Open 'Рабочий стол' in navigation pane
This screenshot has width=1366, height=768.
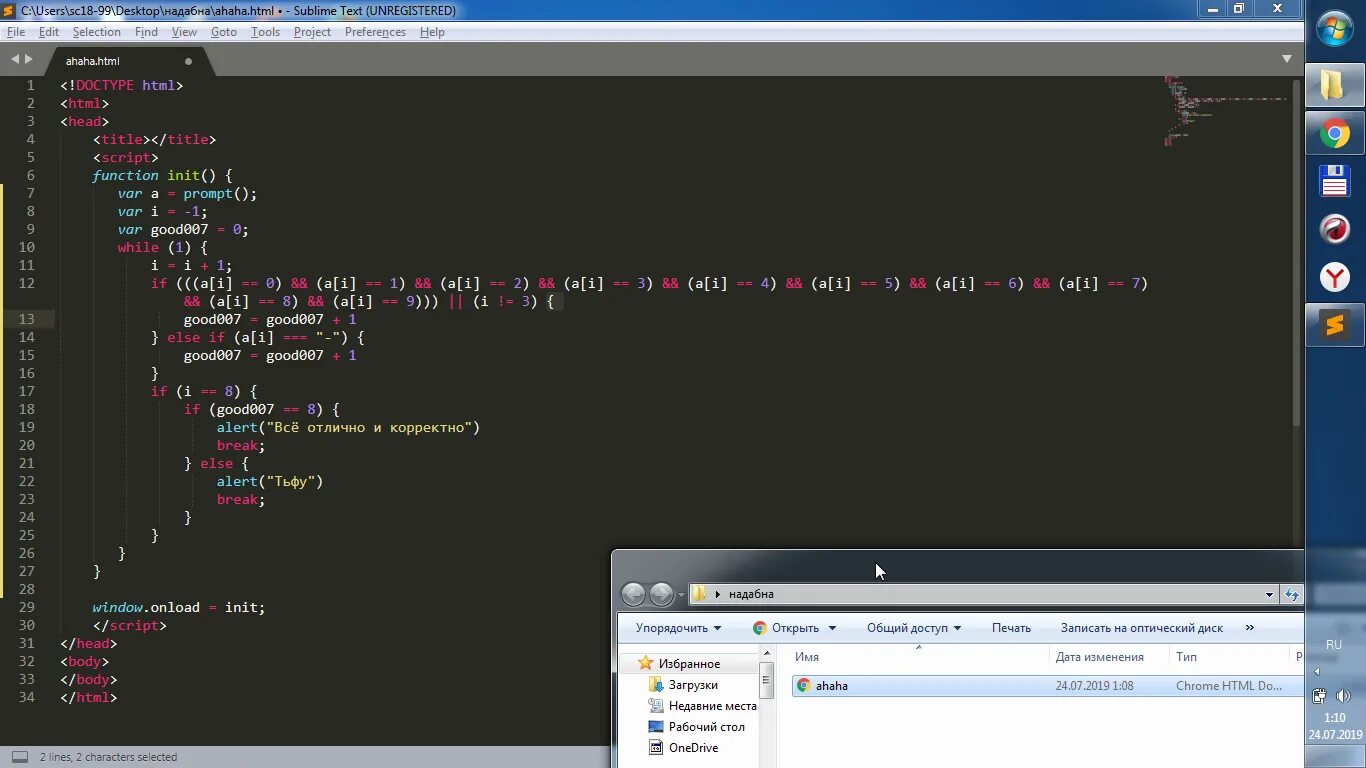tap(696, 727)
